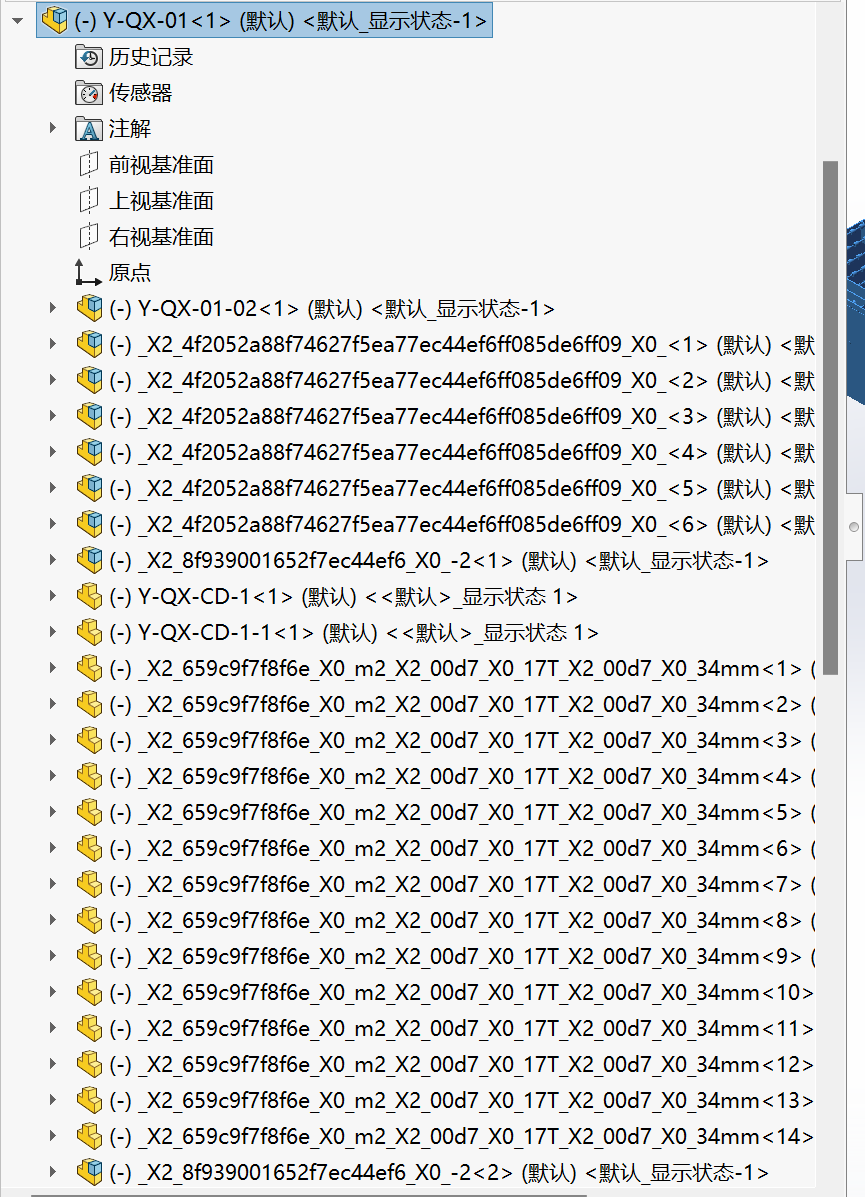The width and height of the screenshot is (865, 1197).
Task: Click the root Y-QX-01<1> assembly icon
Action: click(x=55, y=20)
